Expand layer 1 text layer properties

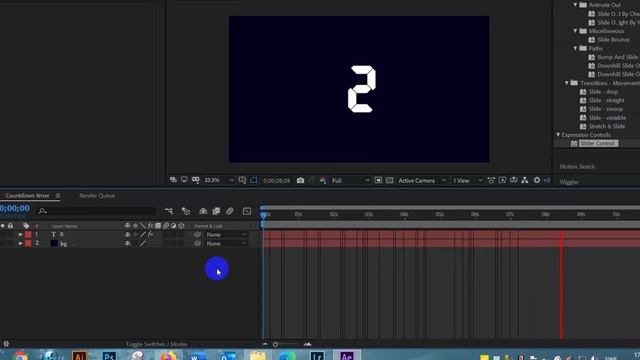tap(20, 235)
